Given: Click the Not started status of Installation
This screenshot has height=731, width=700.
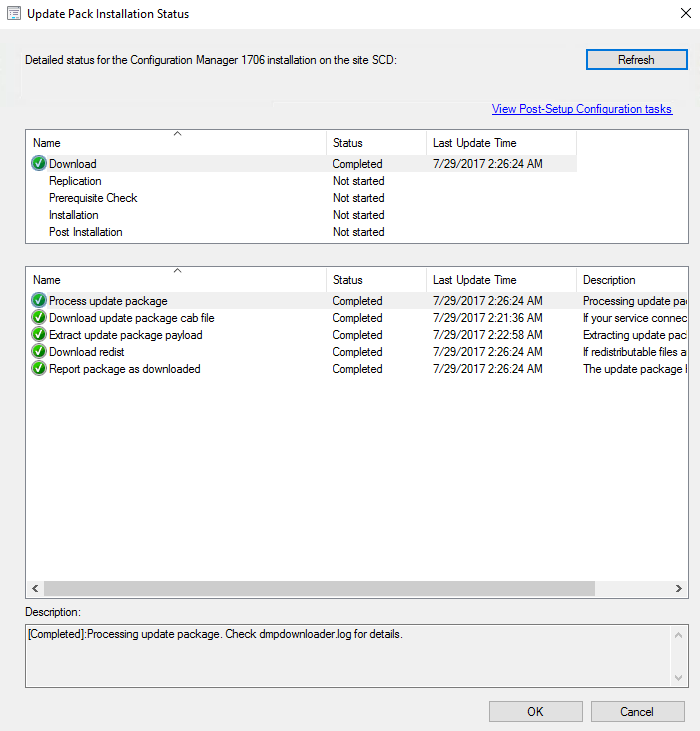Looking at the screenshot, I should coord(358,215).
